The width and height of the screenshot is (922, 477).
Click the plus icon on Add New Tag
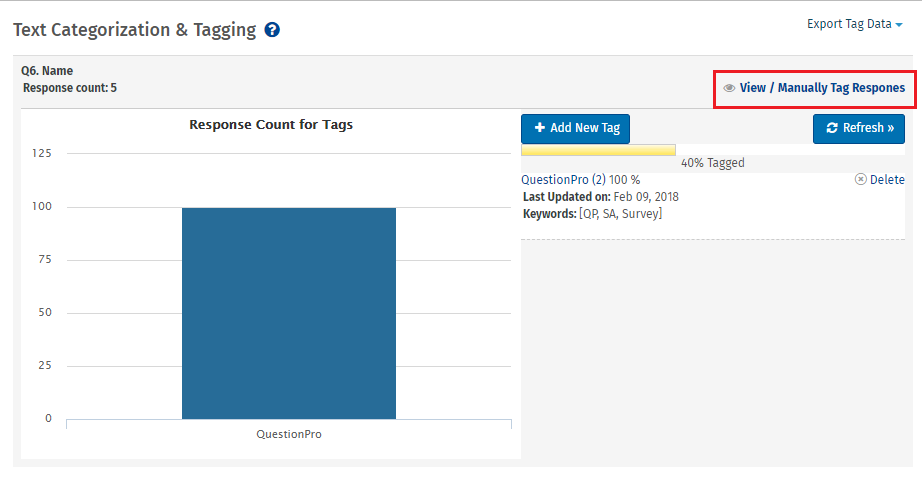(x=540, y=128)
